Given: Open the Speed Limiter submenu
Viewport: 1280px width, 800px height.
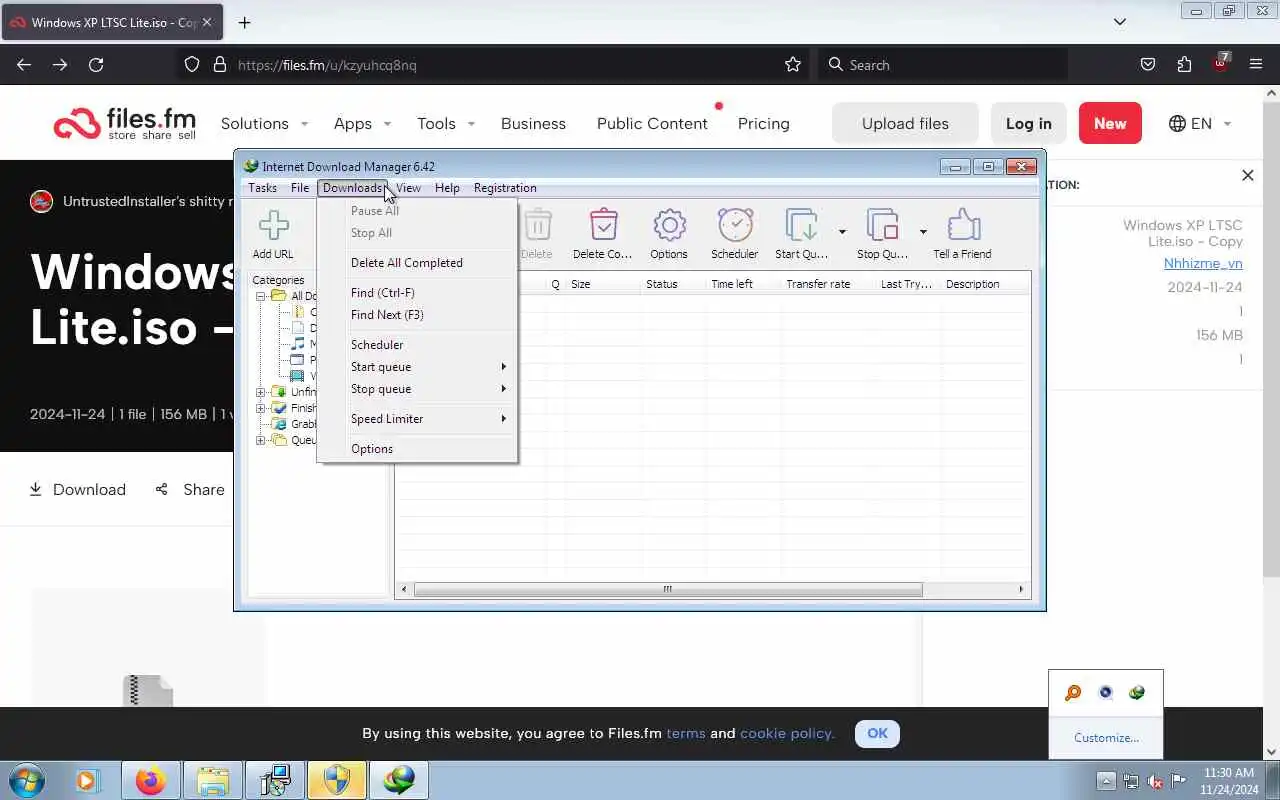Looking at the screenshot, I should coord(418,419).
